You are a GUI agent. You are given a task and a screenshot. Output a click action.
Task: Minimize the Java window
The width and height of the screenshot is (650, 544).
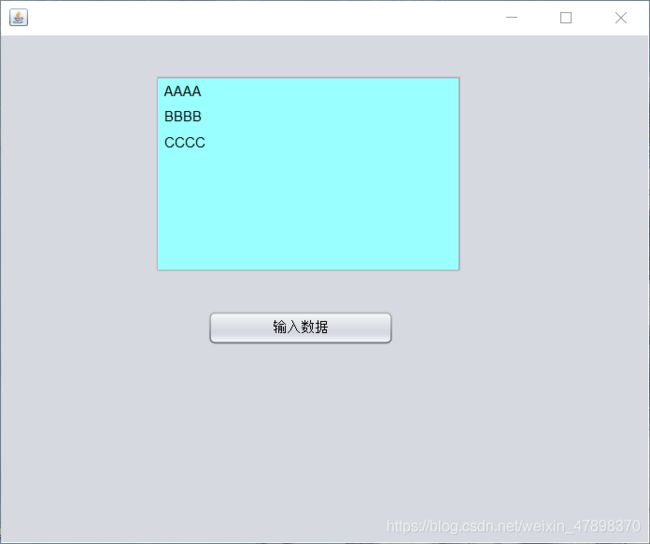point(512,17)
